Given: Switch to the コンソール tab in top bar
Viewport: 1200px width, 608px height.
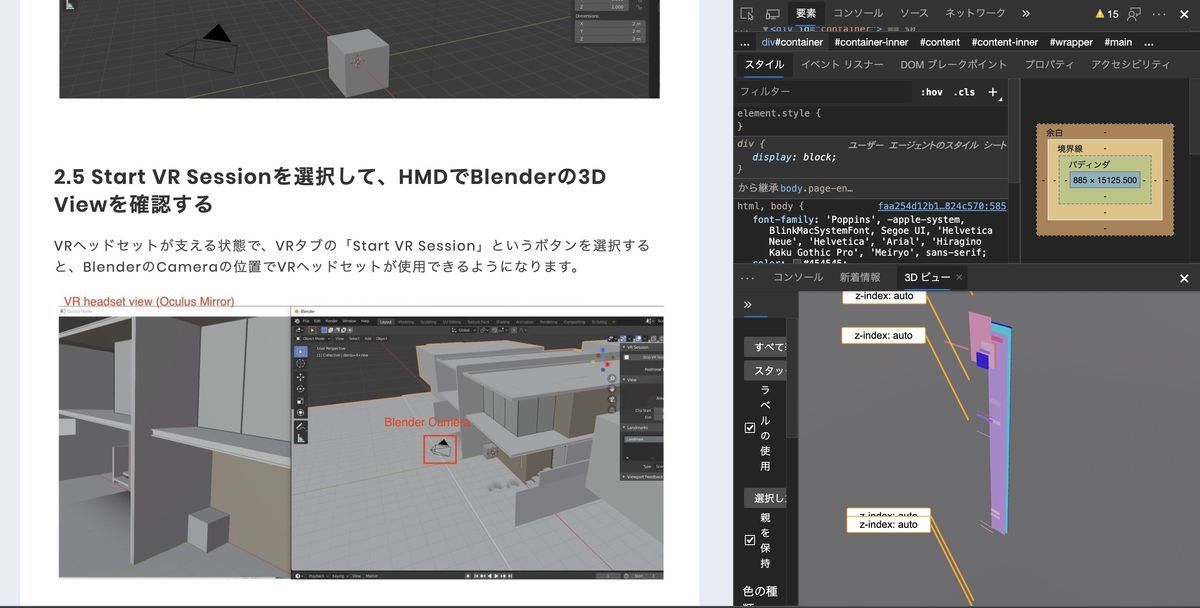Looking at the screenshot, I should point(858,14).
